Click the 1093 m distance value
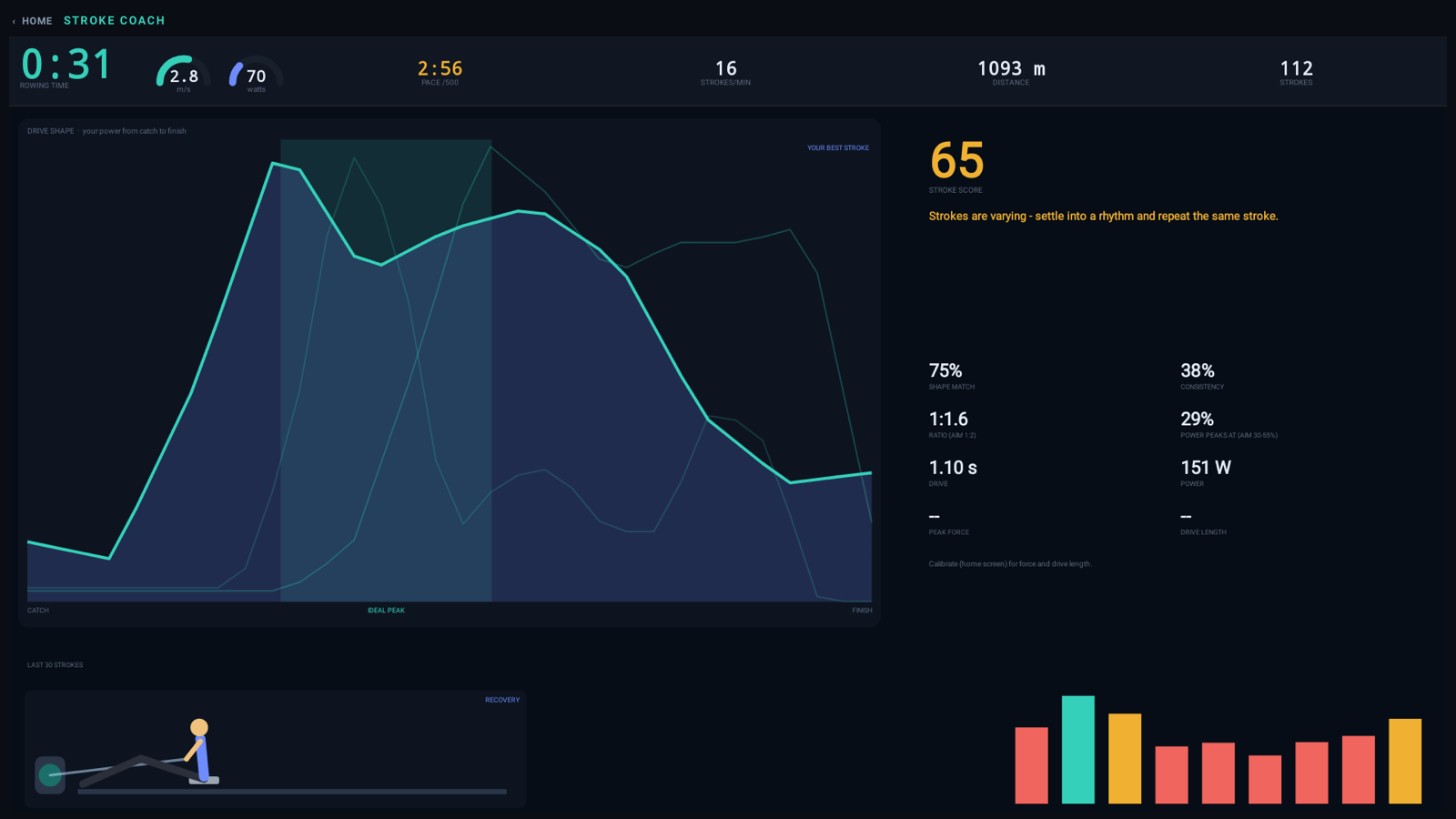Screen dimensions: 1456x819 [x=1011, y=68]
